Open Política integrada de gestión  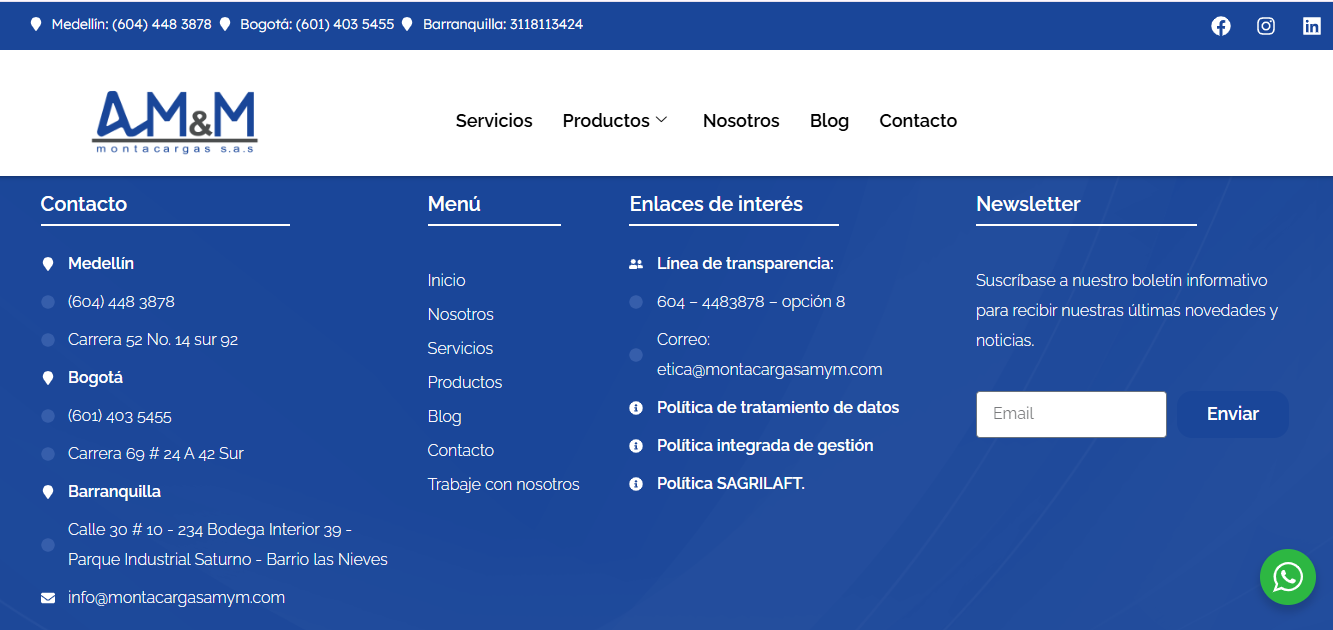(x=766, y=445)
